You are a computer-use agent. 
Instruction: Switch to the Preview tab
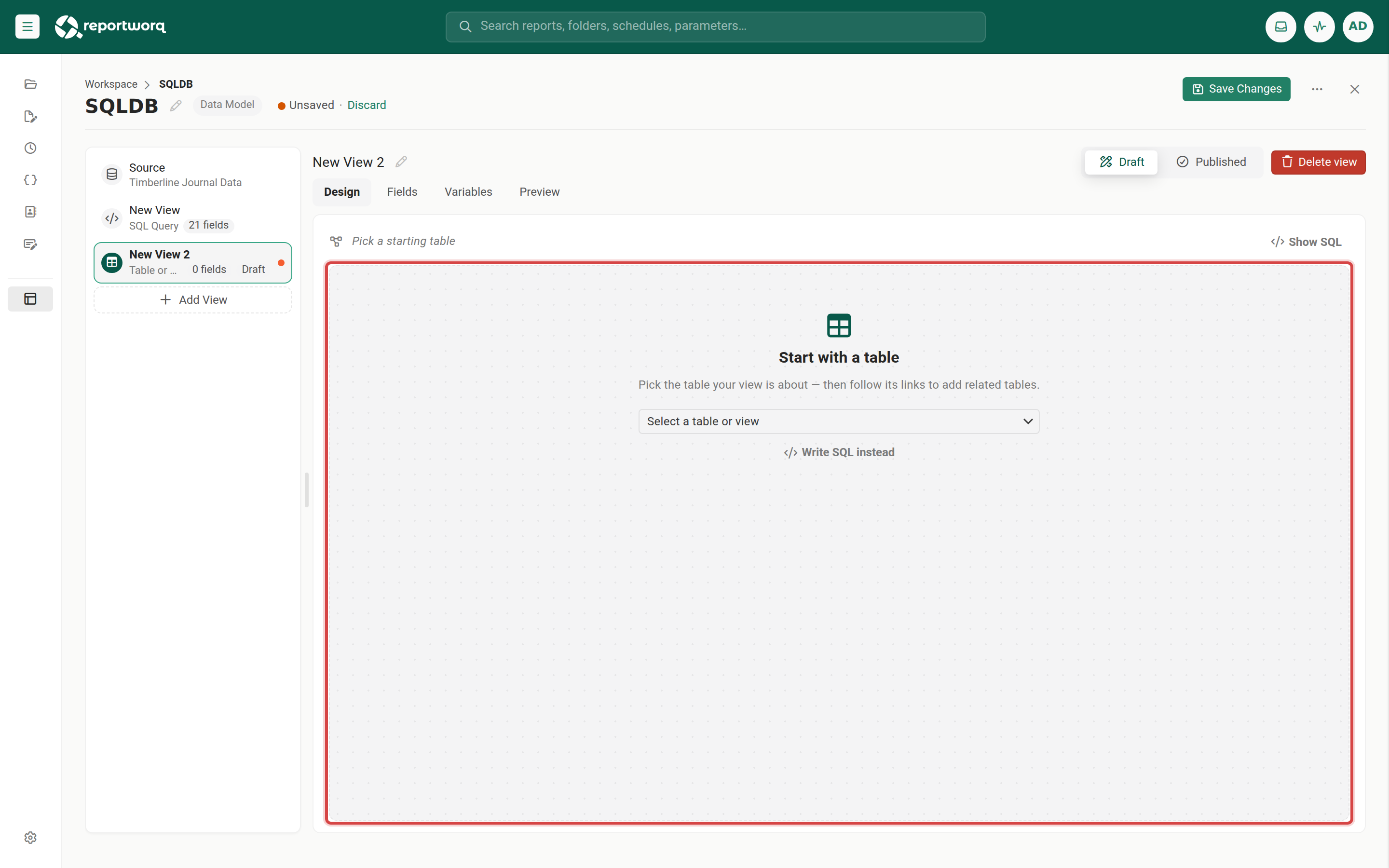539,192
